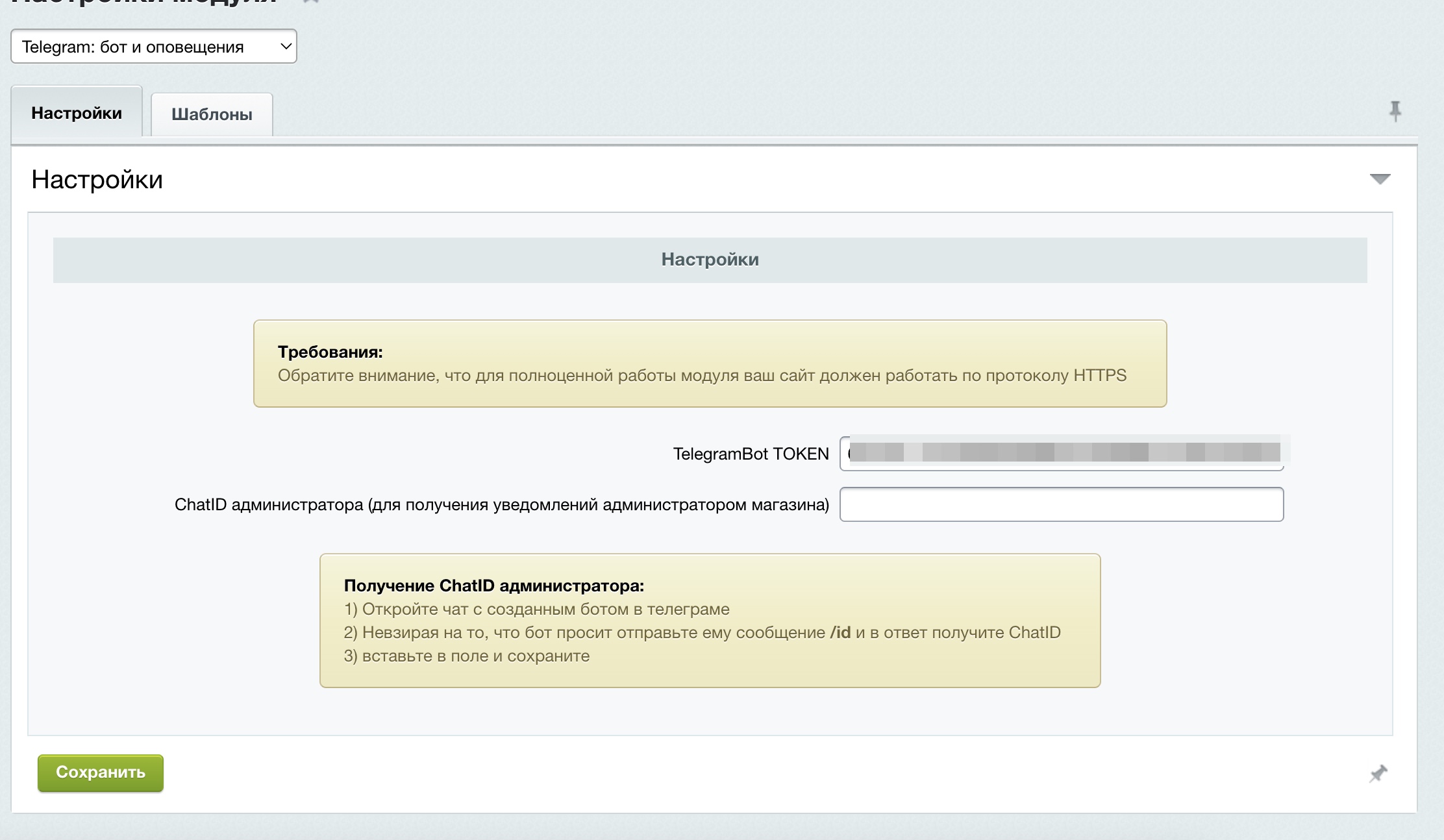Click the chevron arrow of the module selector
Image resolution: width=1444 pixels, height=840 pixels.
(x=286, y=47)
